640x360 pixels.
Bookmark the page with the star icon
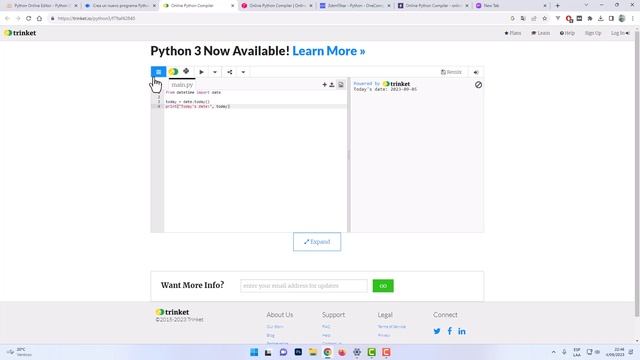click(x=544, y=18)
